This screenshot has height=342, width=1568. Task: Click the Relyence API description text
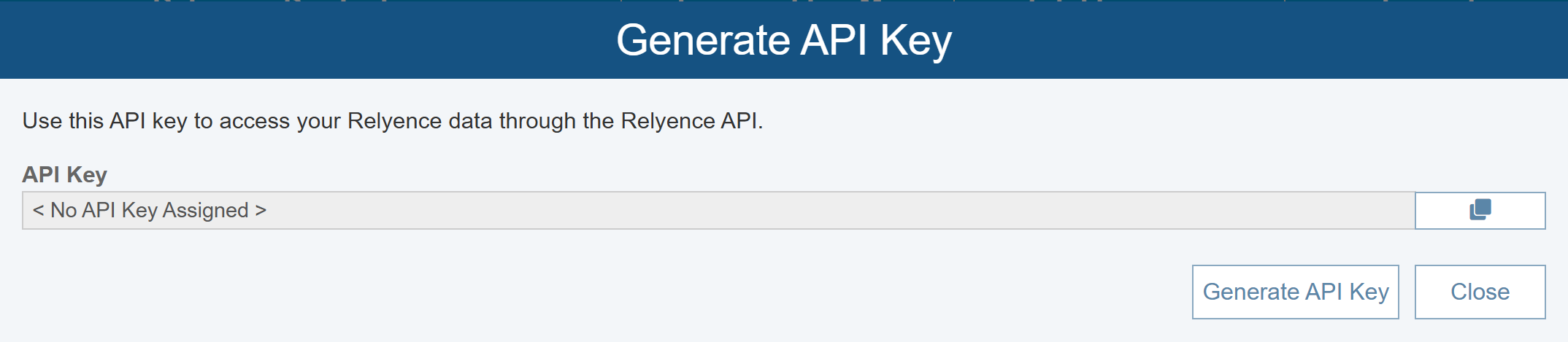tap(392, 121)
